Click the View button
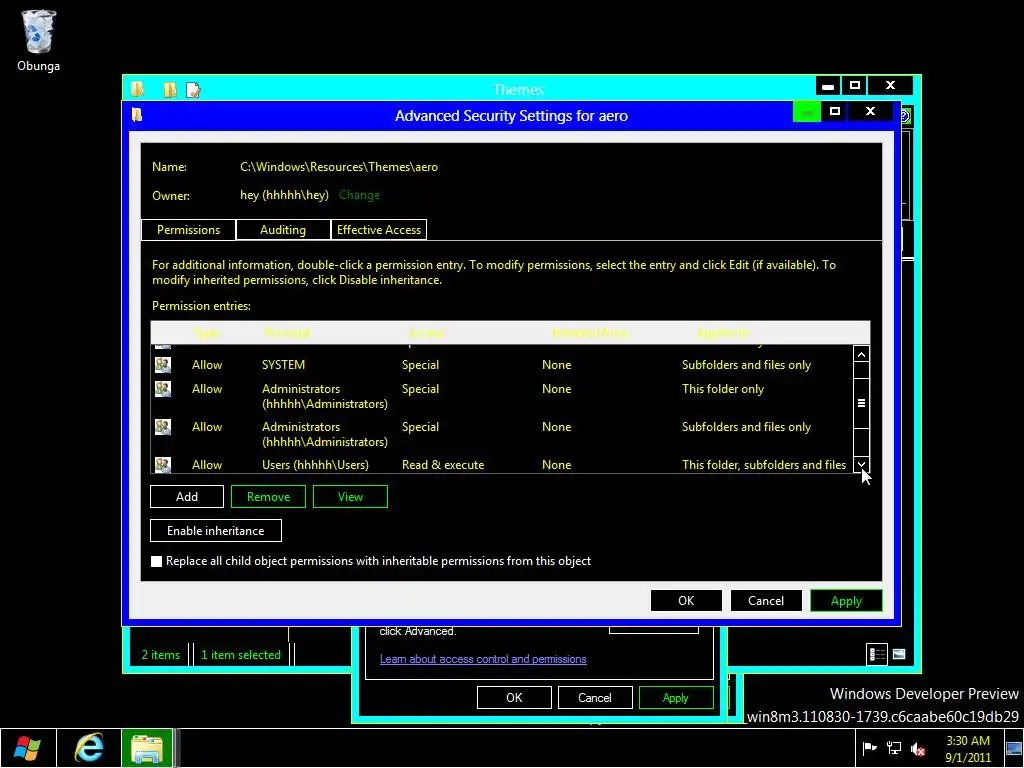 350,496
